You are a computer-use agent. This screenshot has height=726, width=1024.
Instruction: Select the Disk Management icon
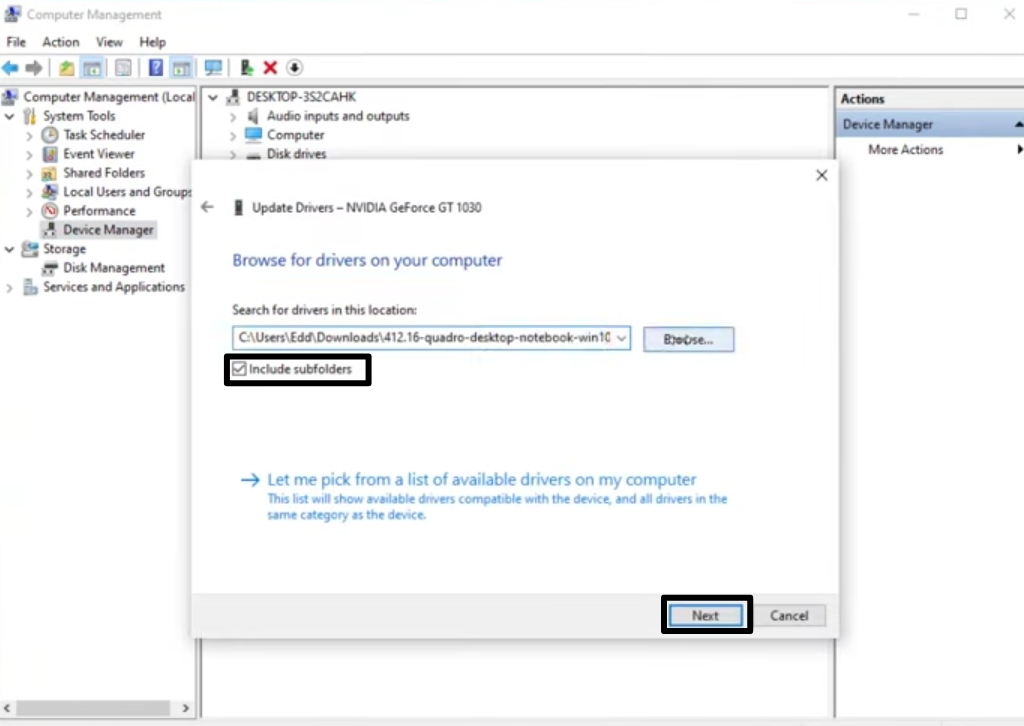point(50,268)
